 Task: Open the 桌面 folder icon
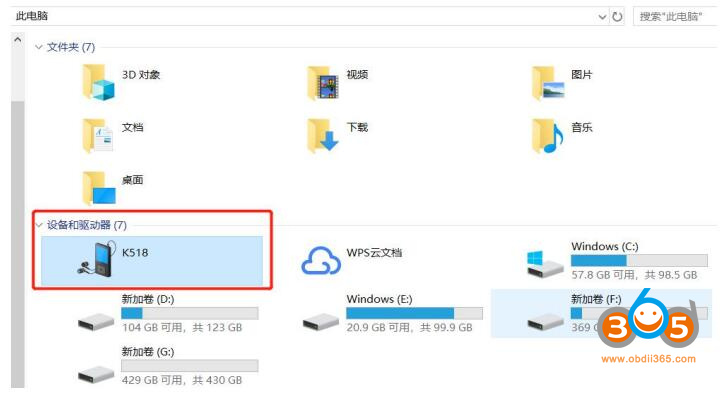[99, 186]
